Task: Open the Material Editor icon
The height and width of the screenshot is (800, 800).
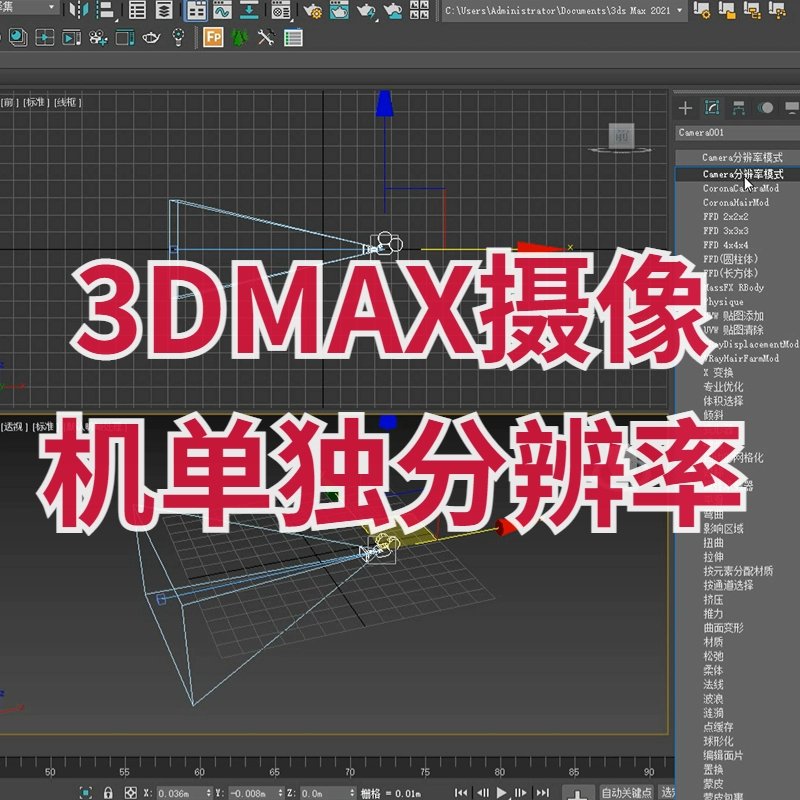Action: [281, 10]
